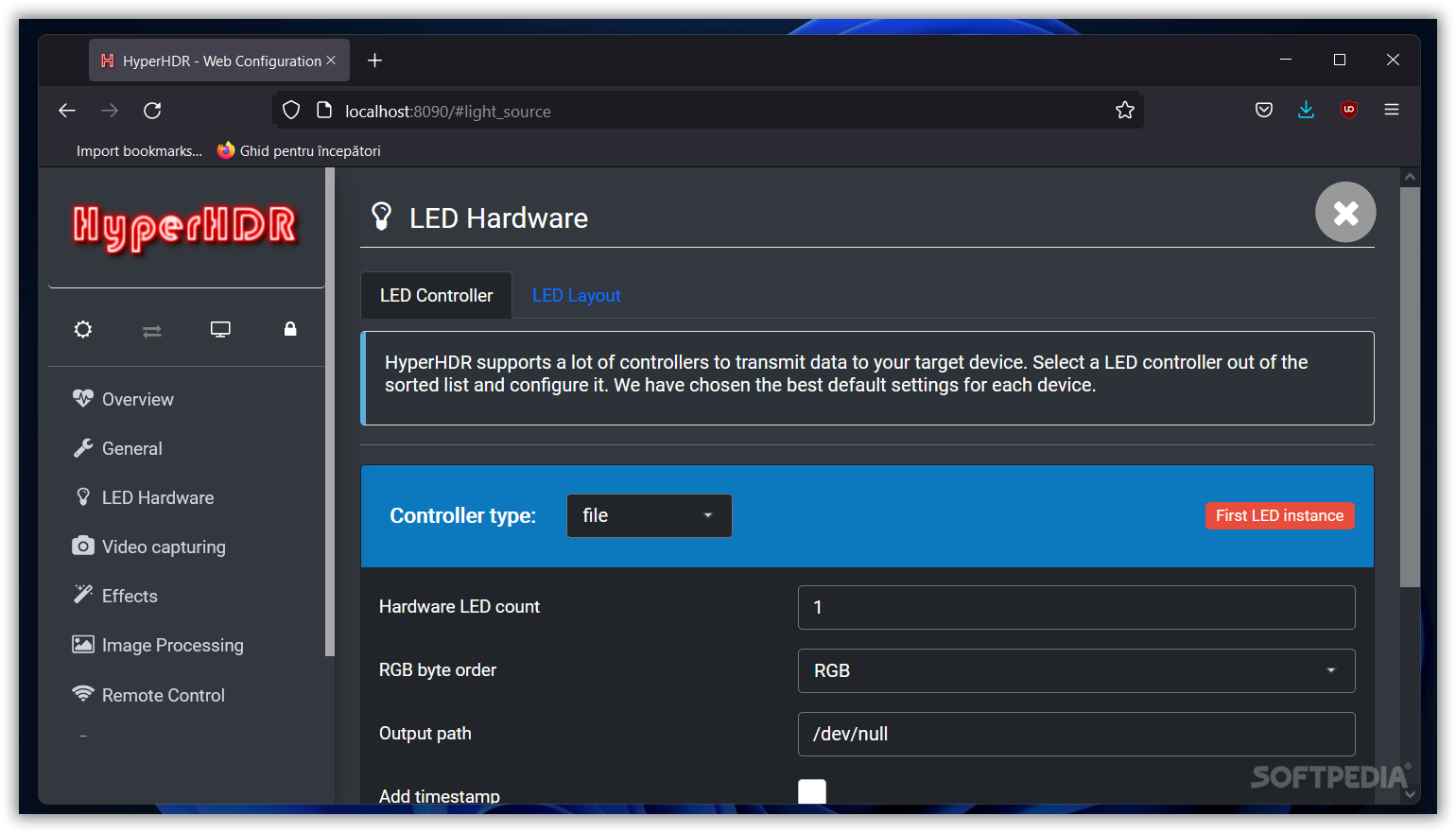Toggle the Add timestamp checkbox
1456x833 pixels.
tap(812, 792)
